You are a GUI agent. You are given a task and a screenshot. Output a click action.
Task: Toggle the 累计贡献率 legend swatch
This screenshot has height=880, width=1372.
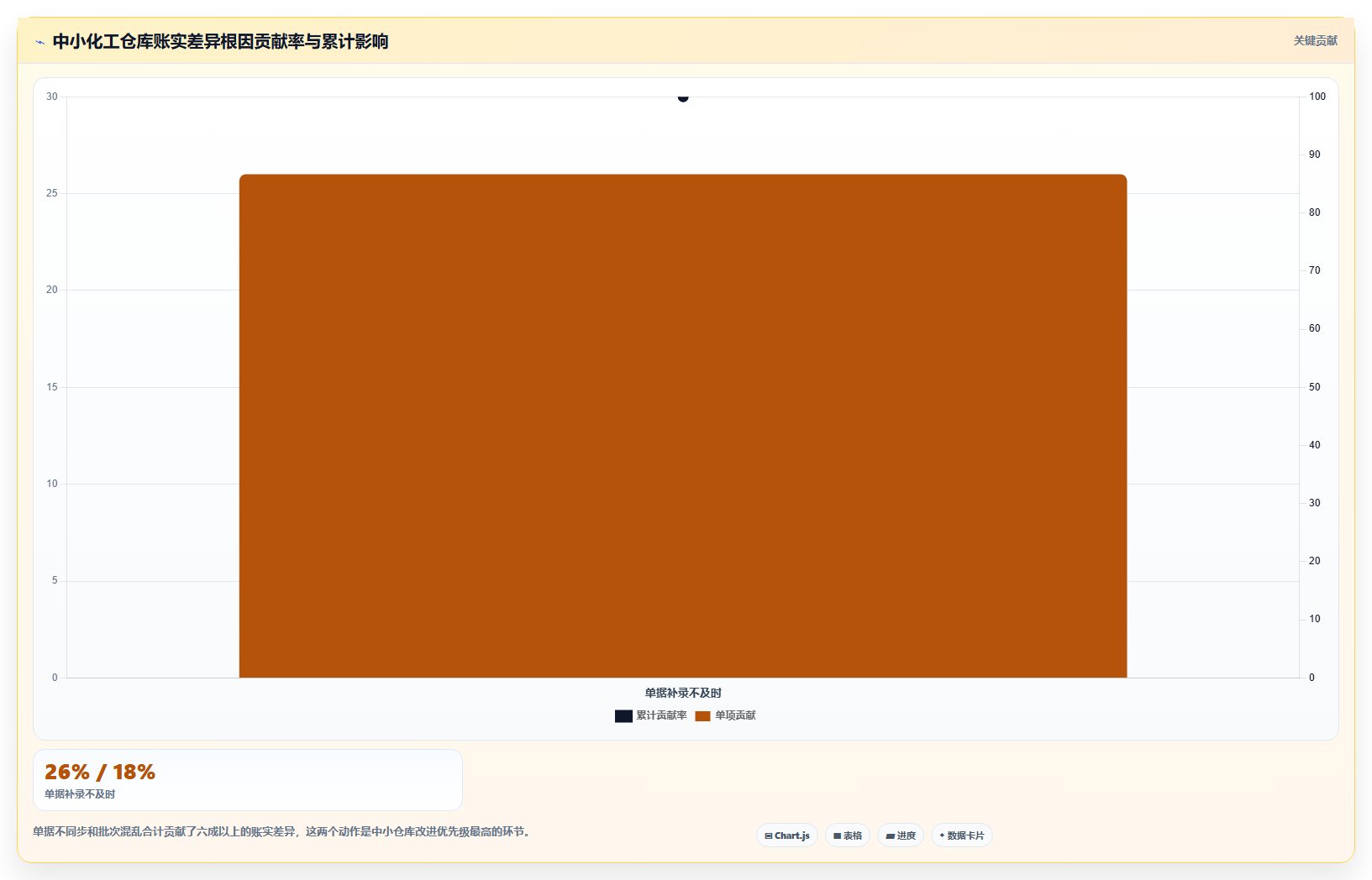pos(623,716)
